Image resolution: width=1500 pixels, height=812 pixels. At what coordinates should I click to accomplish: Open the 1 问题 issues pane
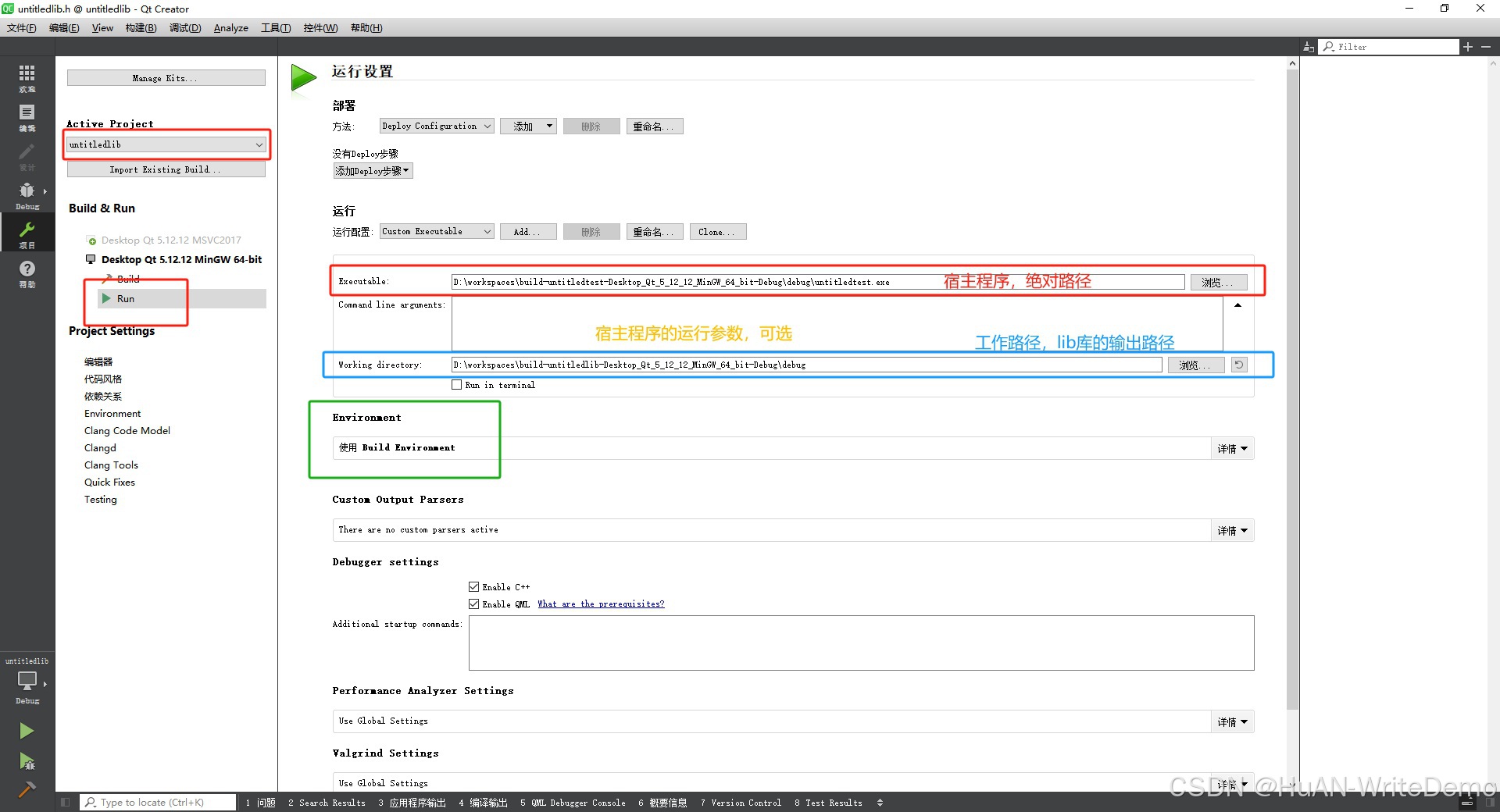(261, 803)
